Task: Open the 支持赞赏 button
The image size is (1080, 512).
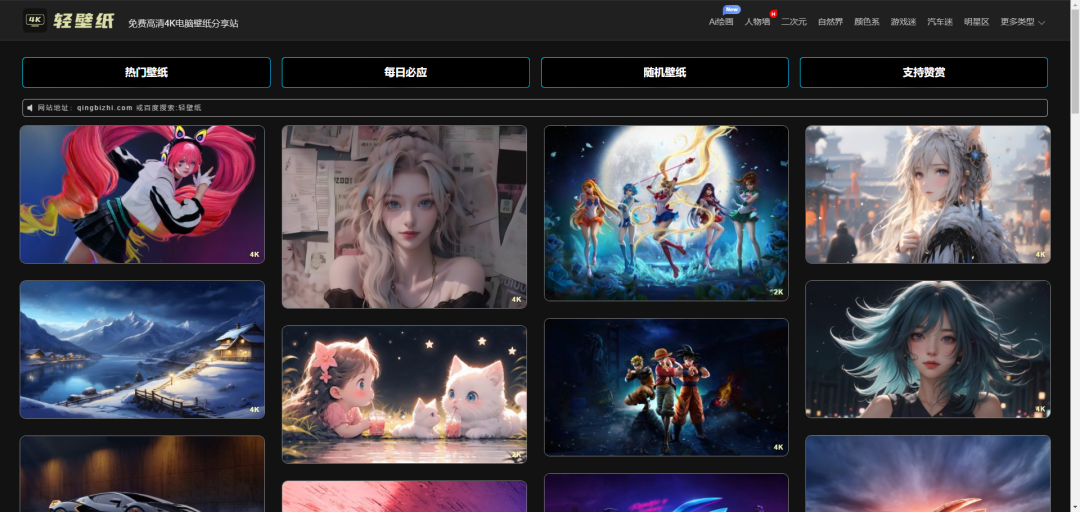Action: [923, 72]
